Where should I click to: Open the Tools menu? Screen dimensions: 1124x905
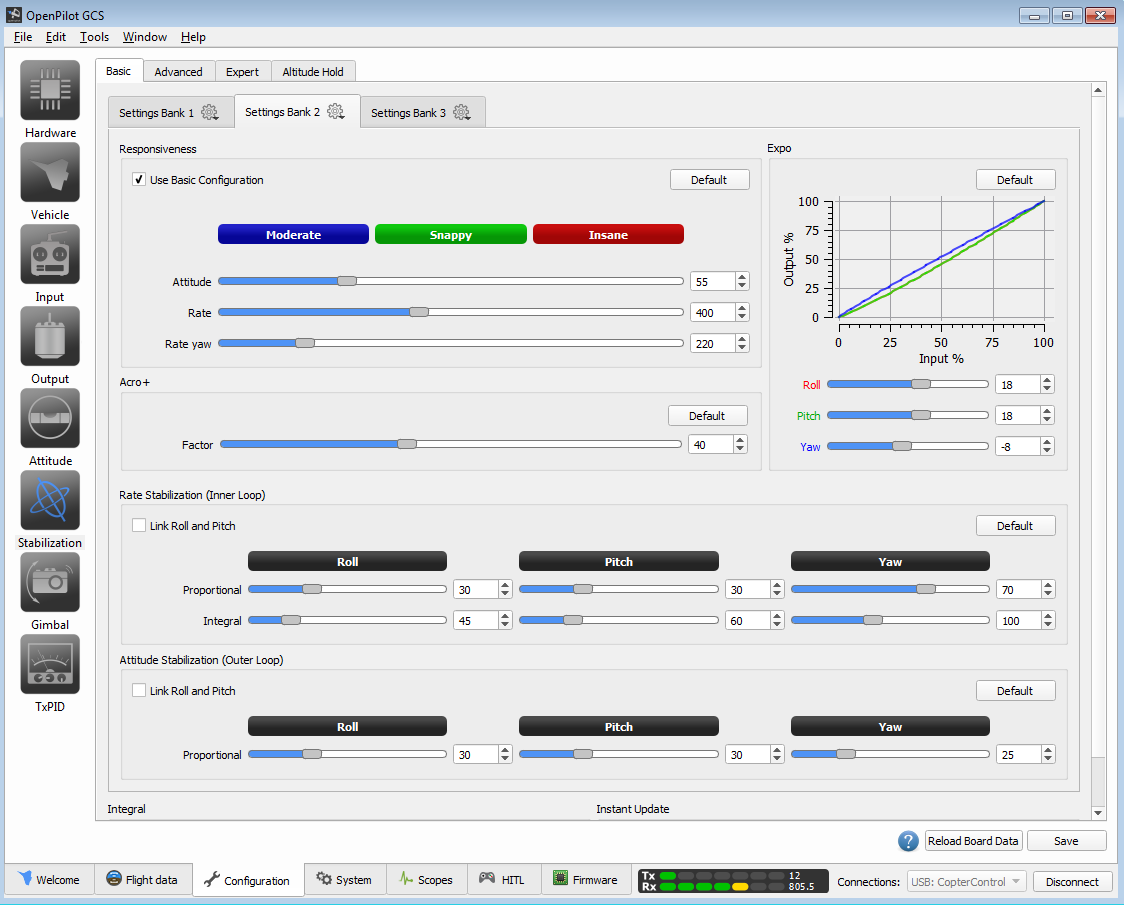94,37
